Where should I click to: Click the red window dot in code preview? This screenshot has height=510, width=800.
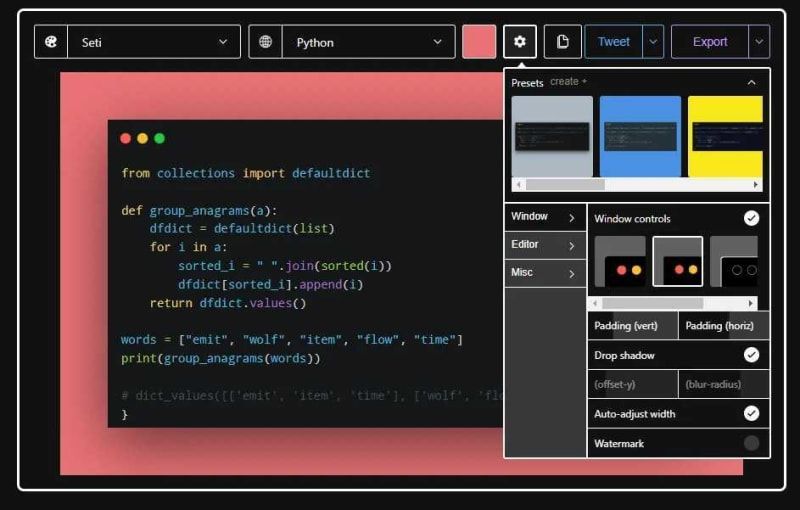coord(126,138)
